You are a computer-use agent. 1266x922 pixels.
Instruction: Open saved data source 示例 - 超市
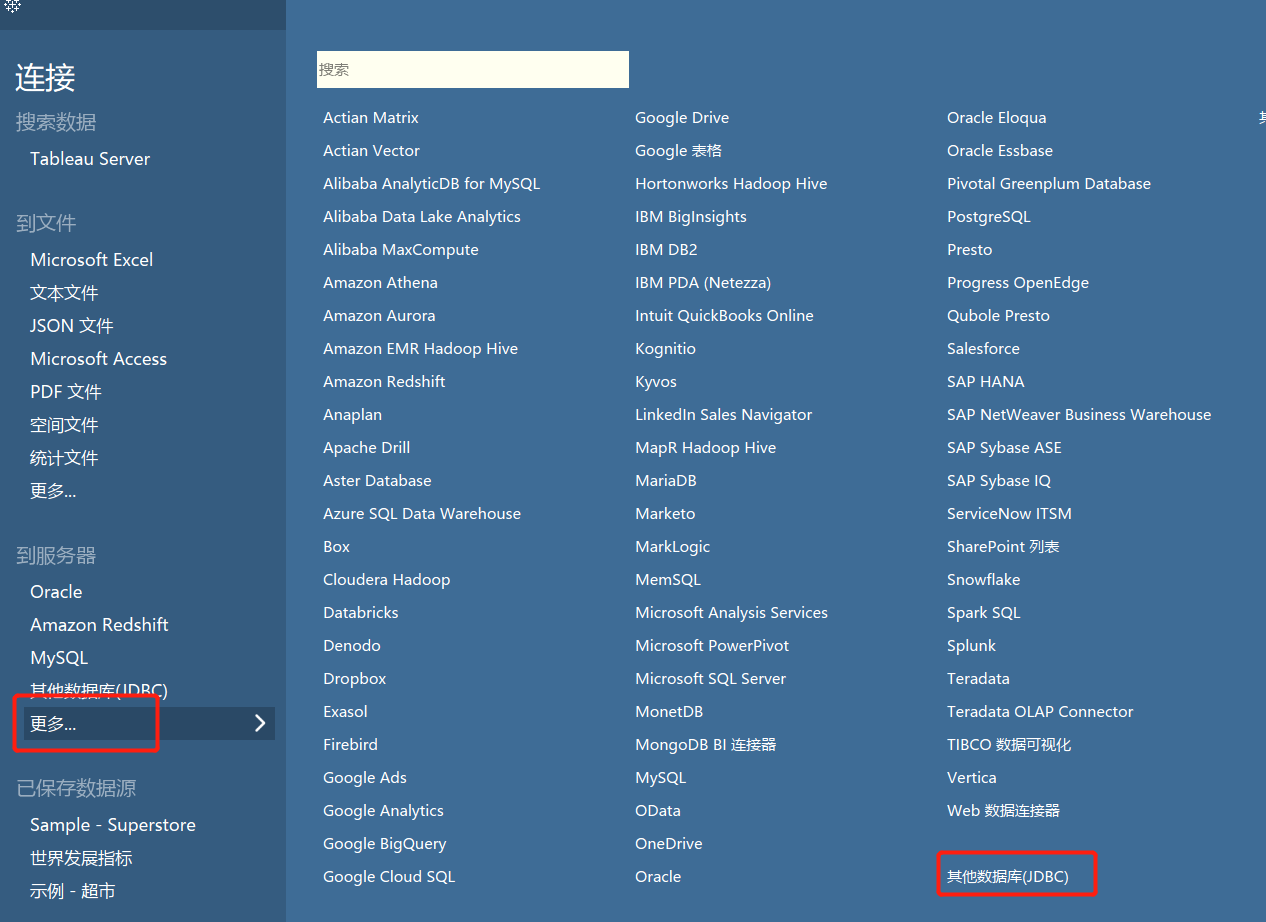pos(73,891)
